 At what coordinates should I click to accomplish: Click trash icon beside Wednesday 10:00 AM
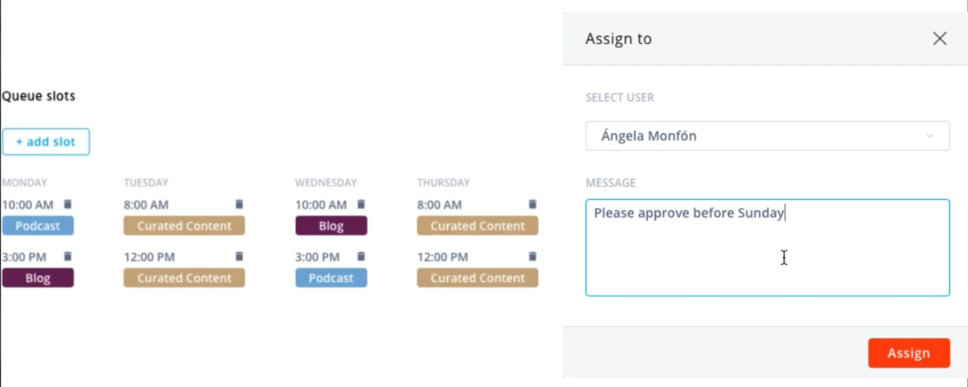click(362, 204)
